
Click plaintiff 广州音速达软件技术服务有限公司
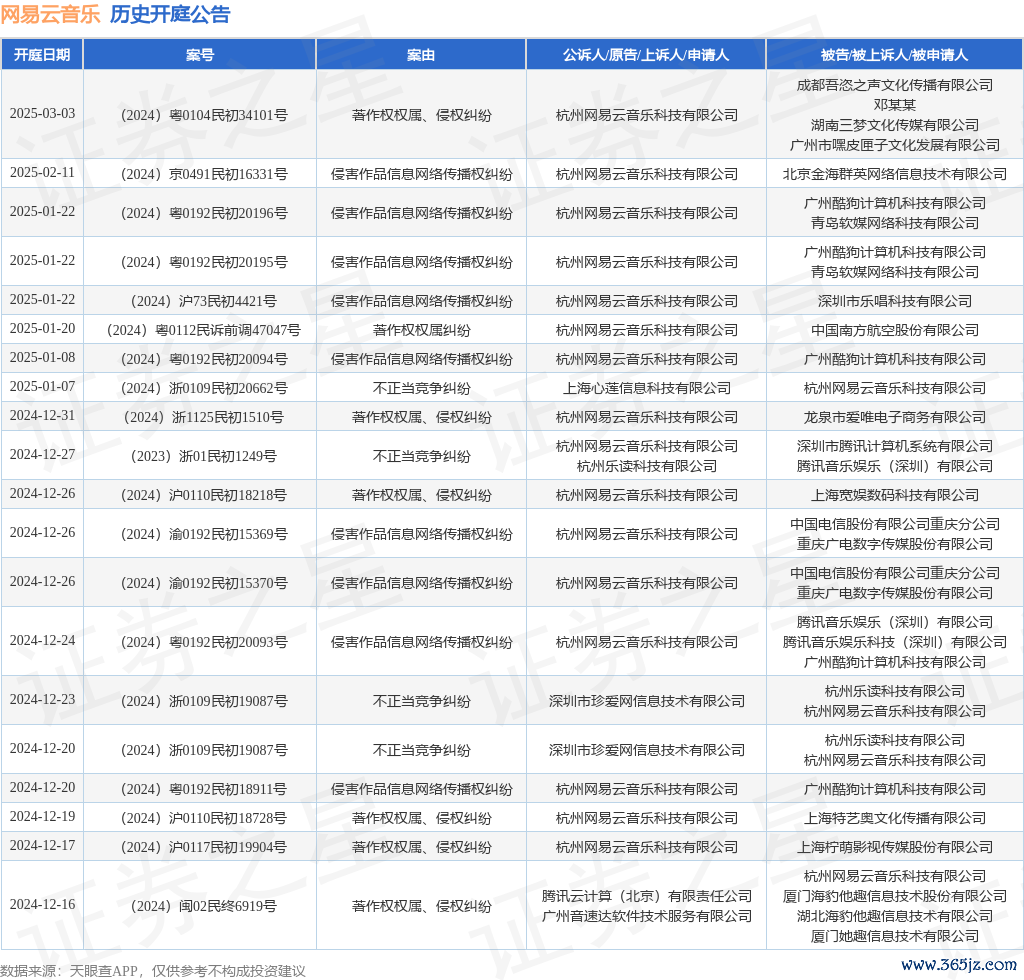647,917
